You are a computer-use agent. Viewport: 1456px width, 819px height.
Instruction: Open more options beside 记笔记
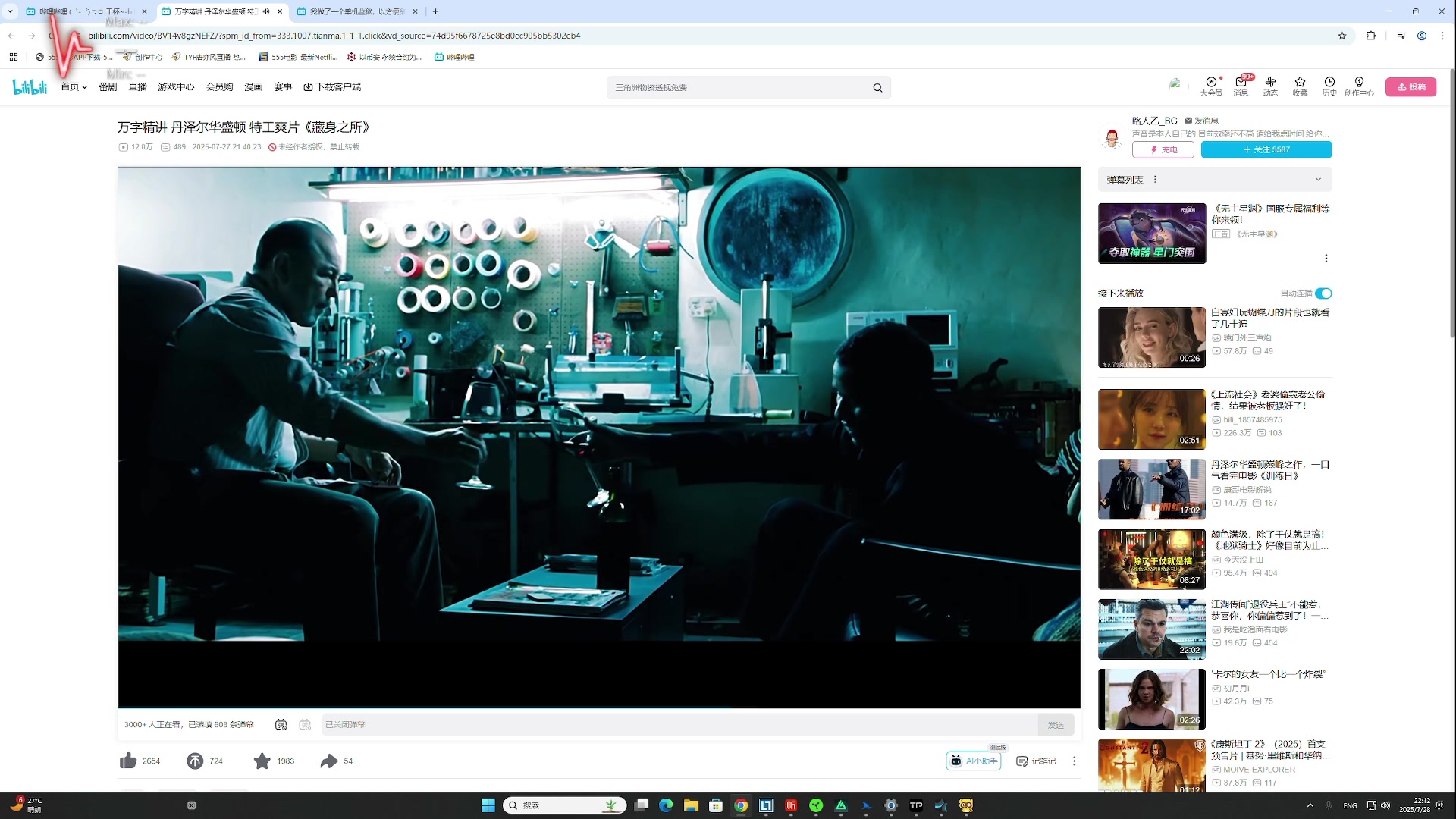[x=1074, y=761]
